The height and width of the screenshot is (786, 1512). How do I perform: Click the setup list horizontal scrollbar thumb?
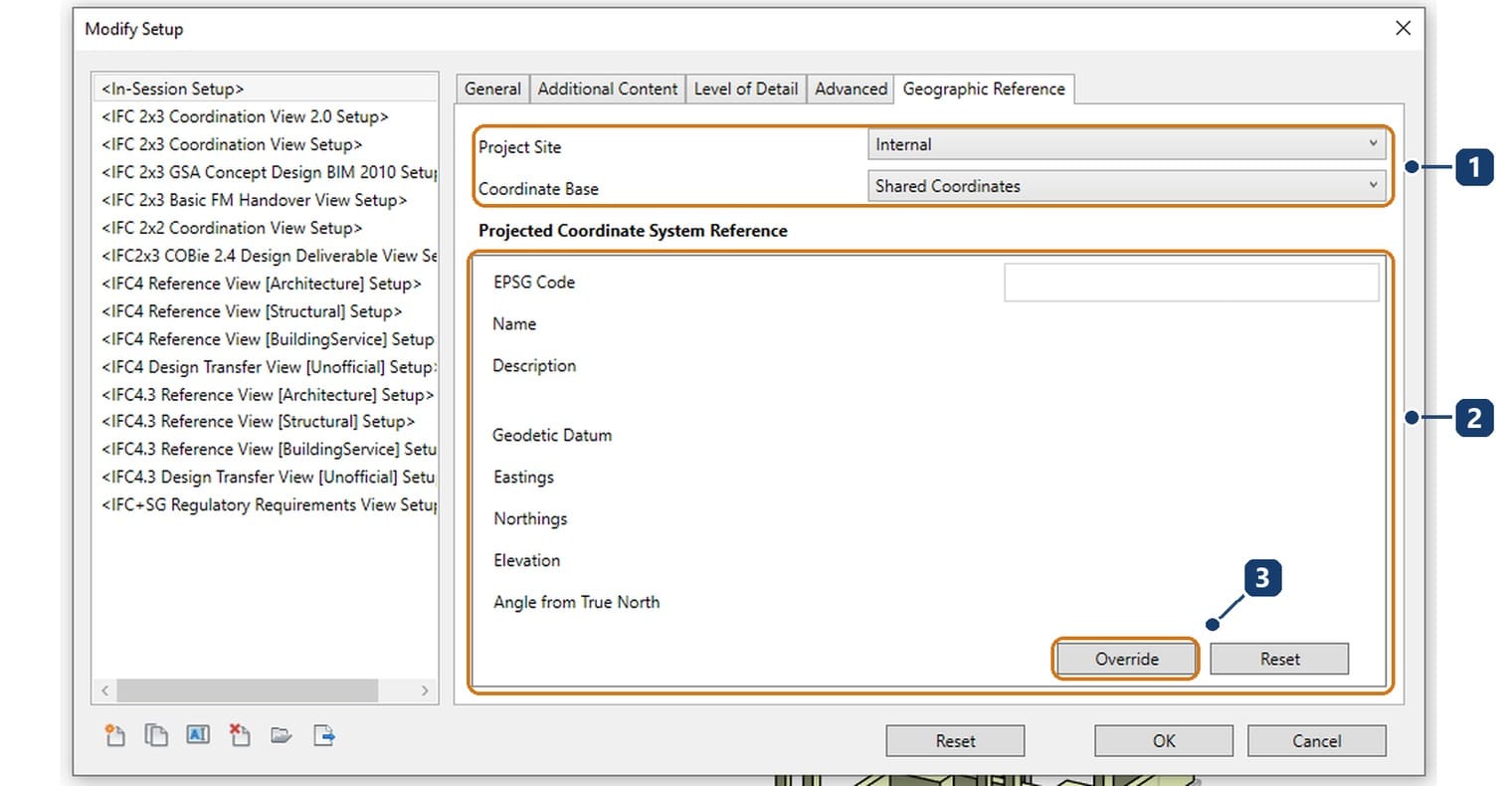pos(248,689)
